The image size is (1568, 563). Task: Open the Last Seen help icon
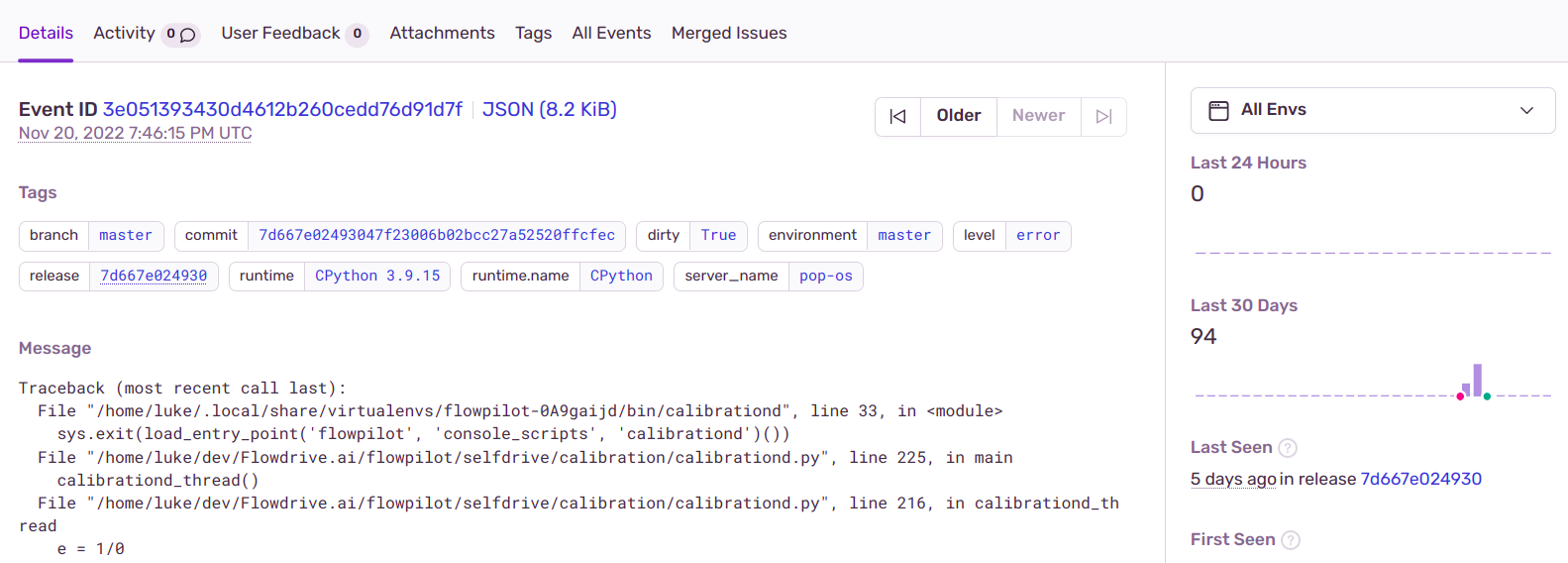click(x=1288, y=448)
